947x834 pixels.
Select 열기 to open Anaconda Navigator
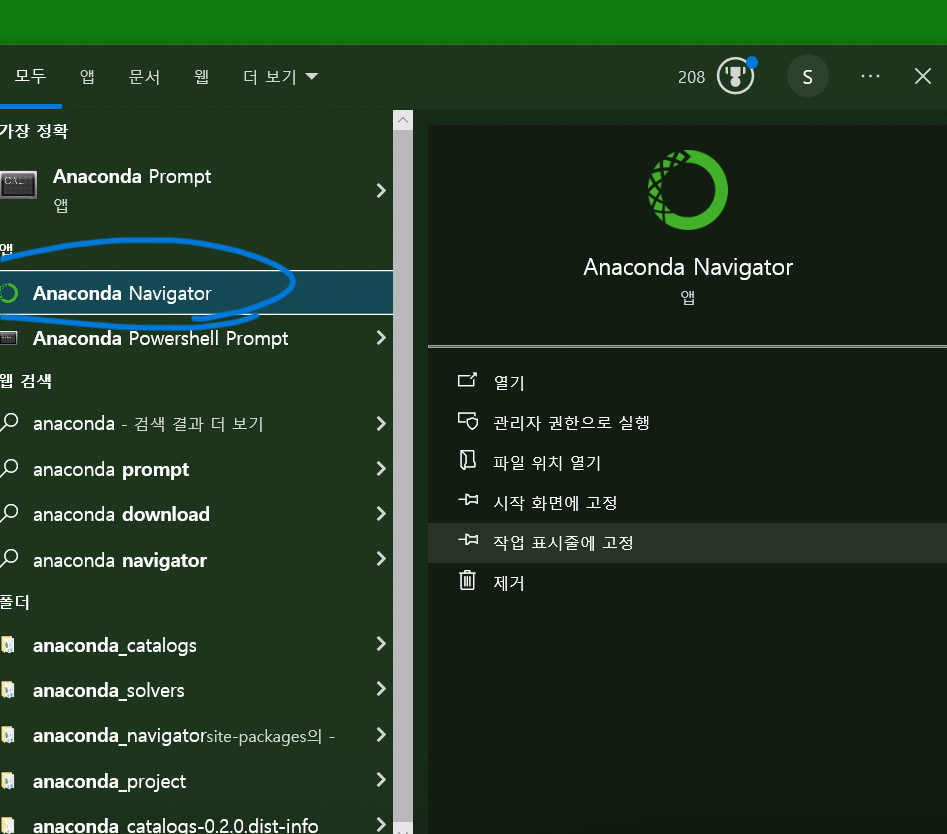[687, 382]
